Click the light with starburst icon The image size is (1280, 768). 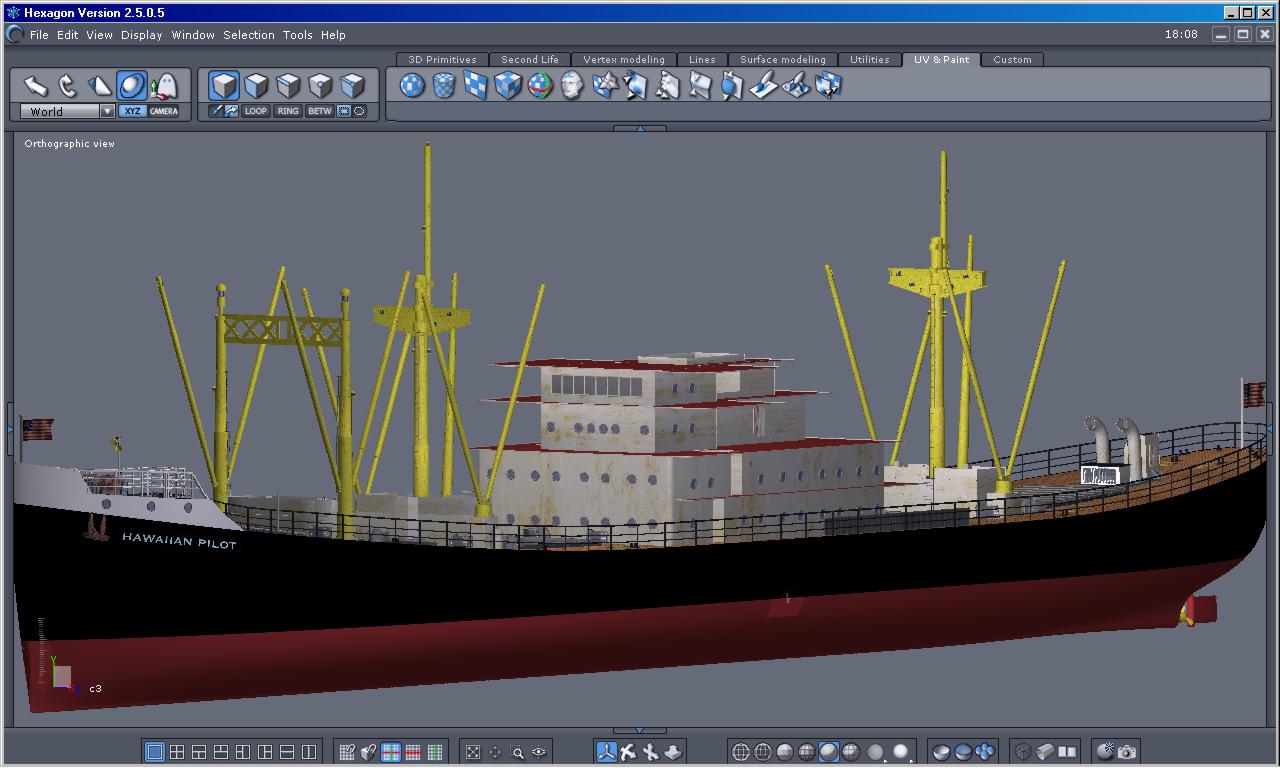[x=1105, y=752]
